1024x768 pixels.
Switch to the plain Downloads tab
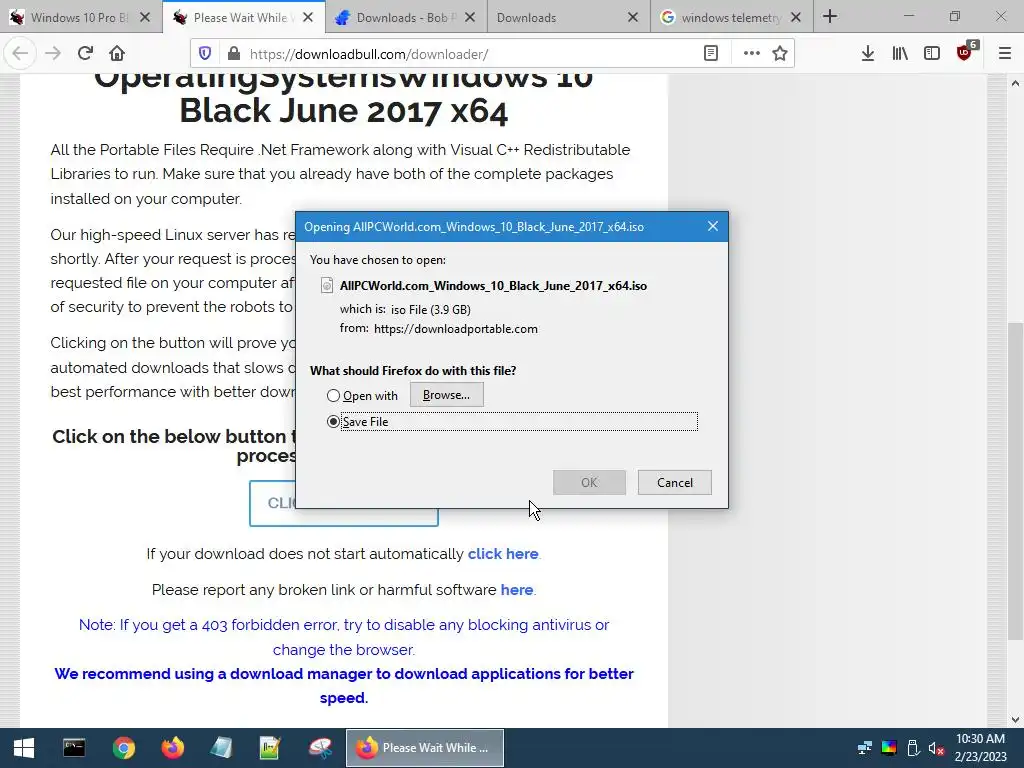(x=568, y=18)
